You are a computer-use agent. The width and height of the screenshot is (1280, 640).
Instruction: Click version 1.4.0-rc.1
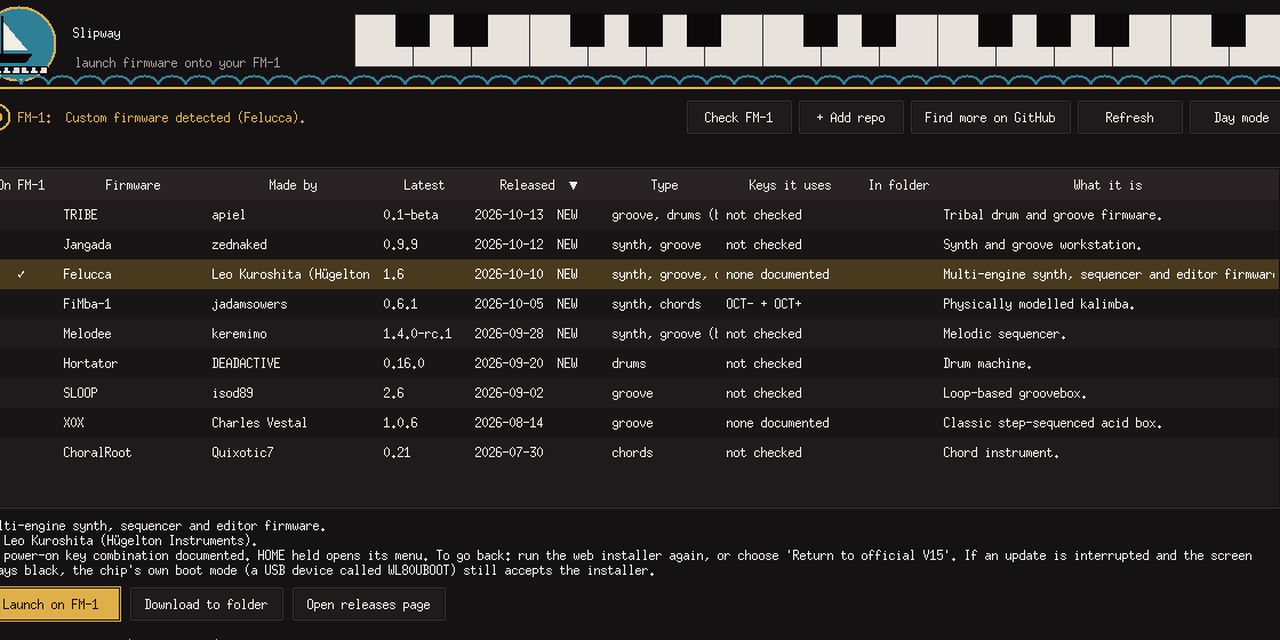(x=417, y=333)
